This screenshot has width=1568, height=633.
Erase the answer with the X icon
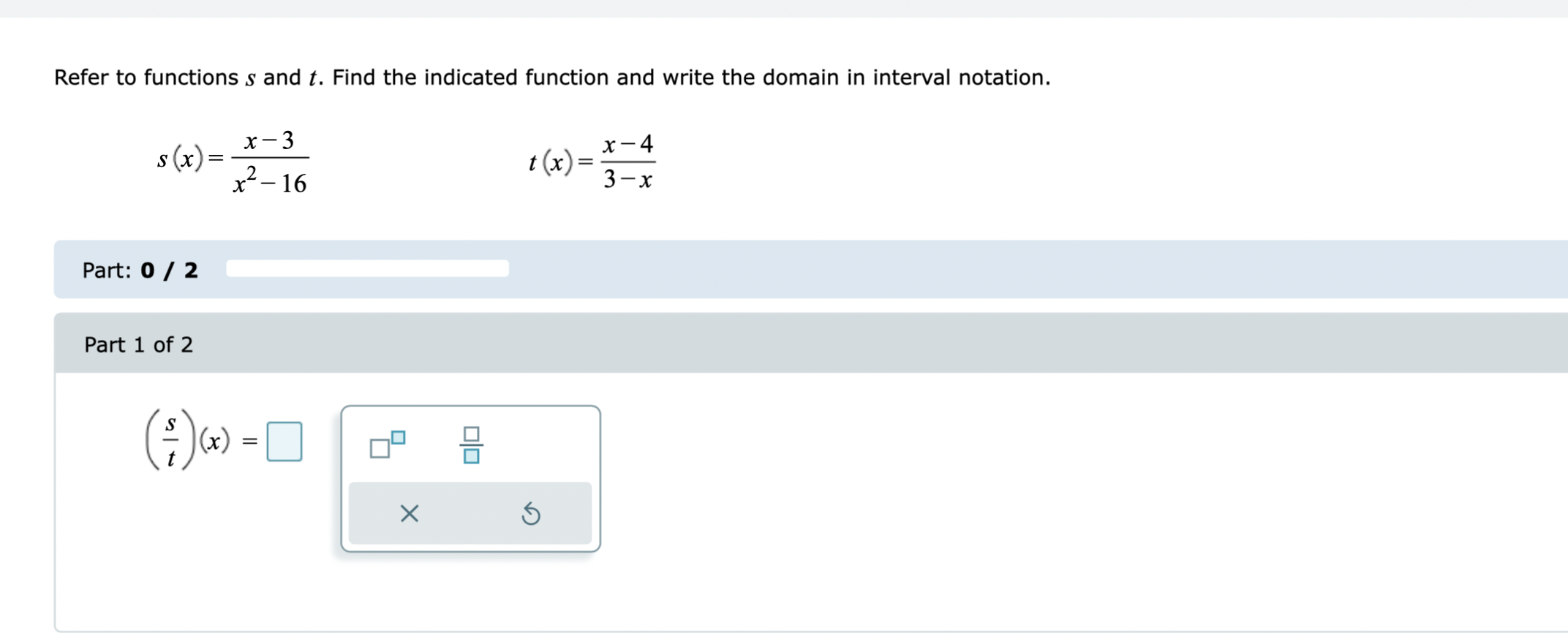click(410, 515)
